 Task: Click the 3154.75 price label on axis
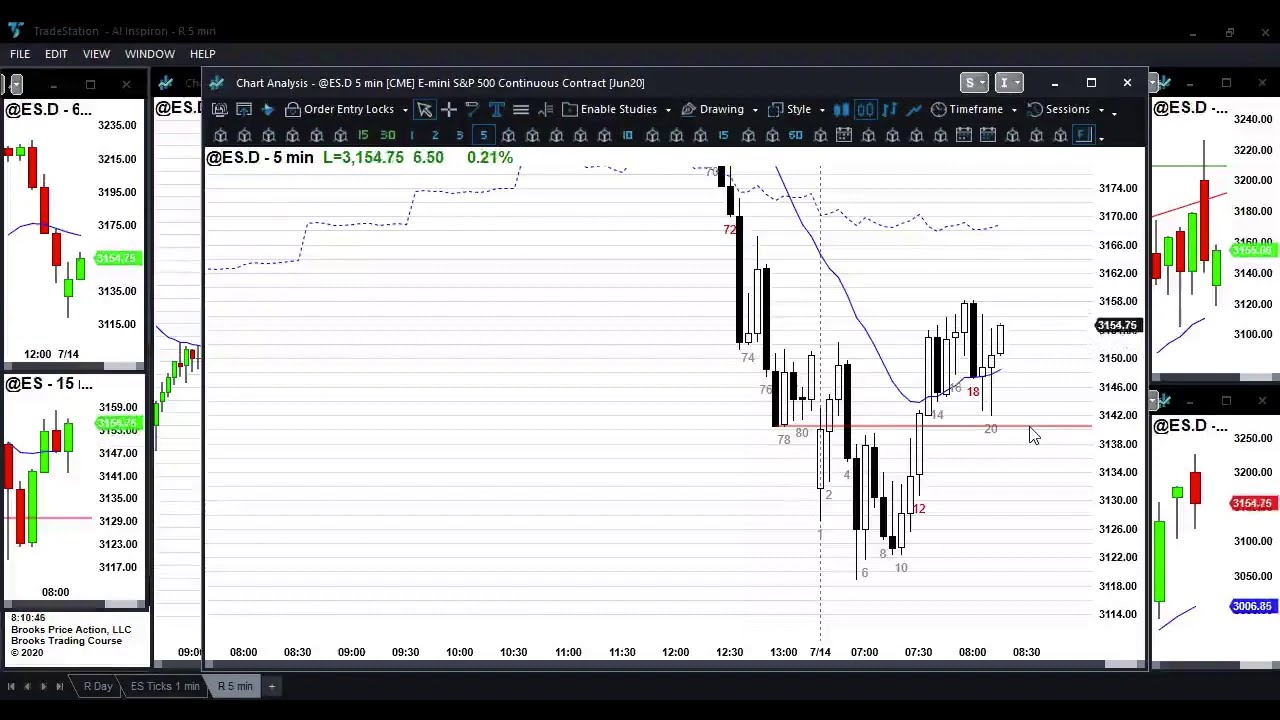[1117, 326]
